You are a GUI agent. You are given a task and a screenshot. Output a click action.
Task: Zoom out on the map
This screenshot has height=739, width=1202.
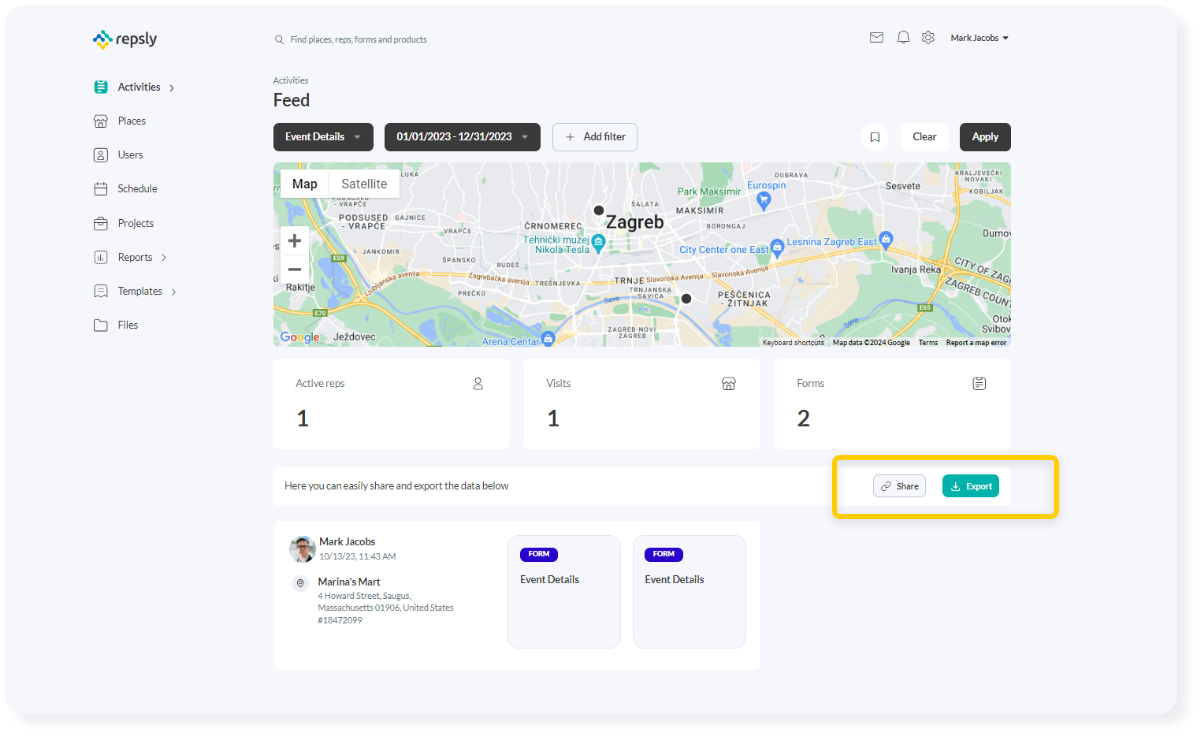(294, 269)
